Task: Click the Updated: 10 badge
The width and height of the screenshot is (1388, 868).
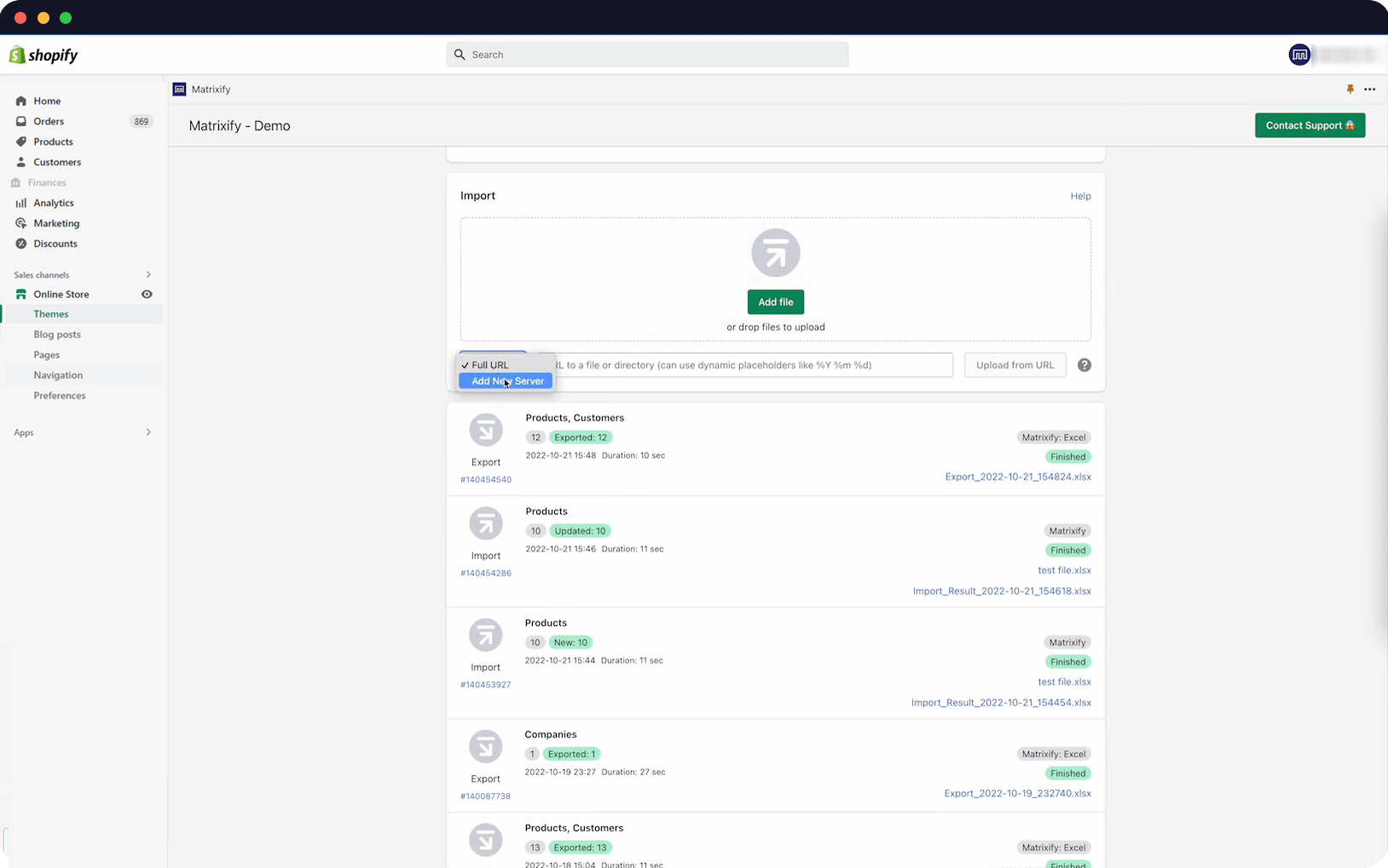Action: pos(580,530)
